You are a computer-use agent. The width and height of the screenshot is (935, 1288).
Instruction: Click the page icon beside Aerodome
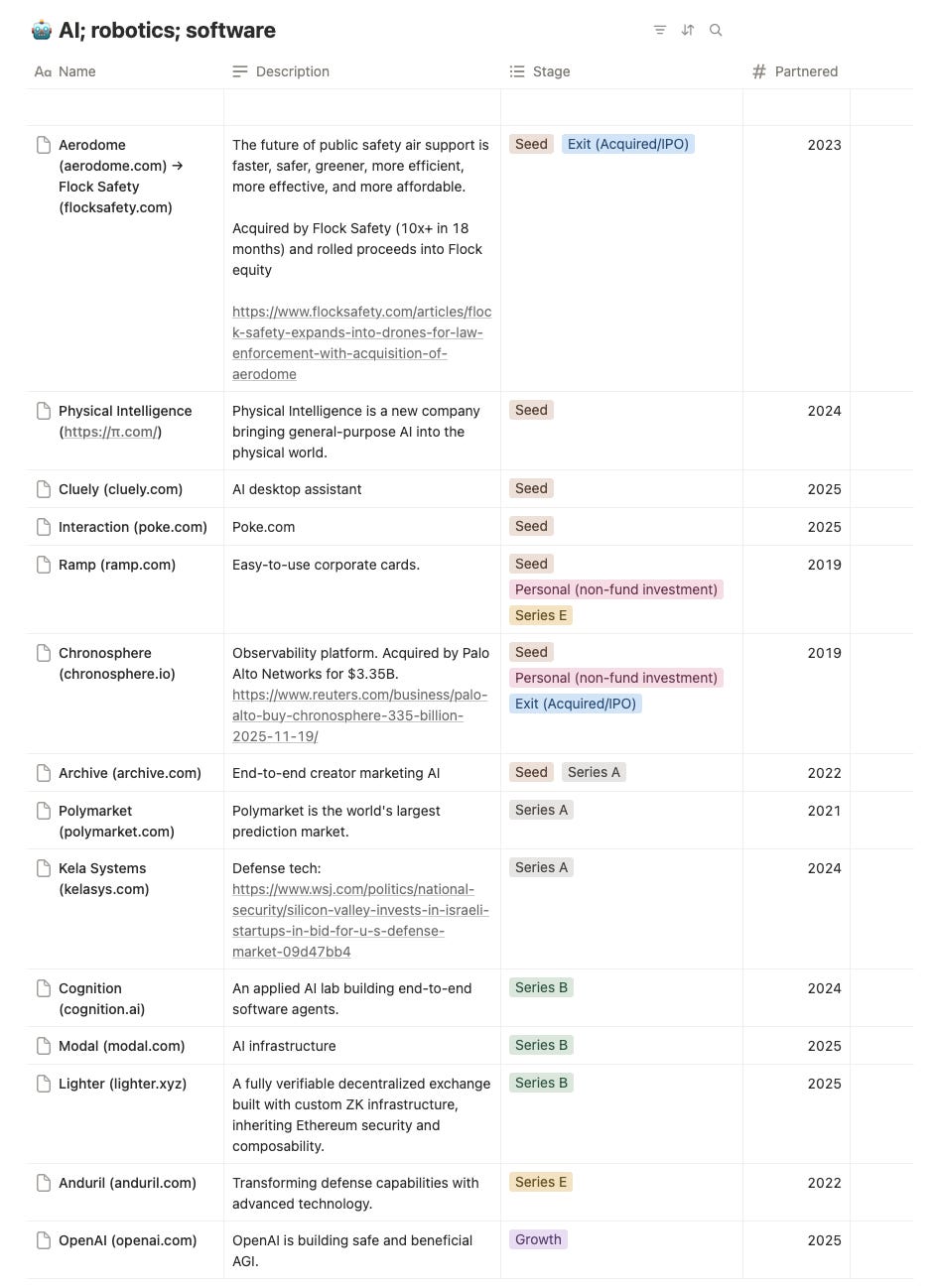coord(42,144)
